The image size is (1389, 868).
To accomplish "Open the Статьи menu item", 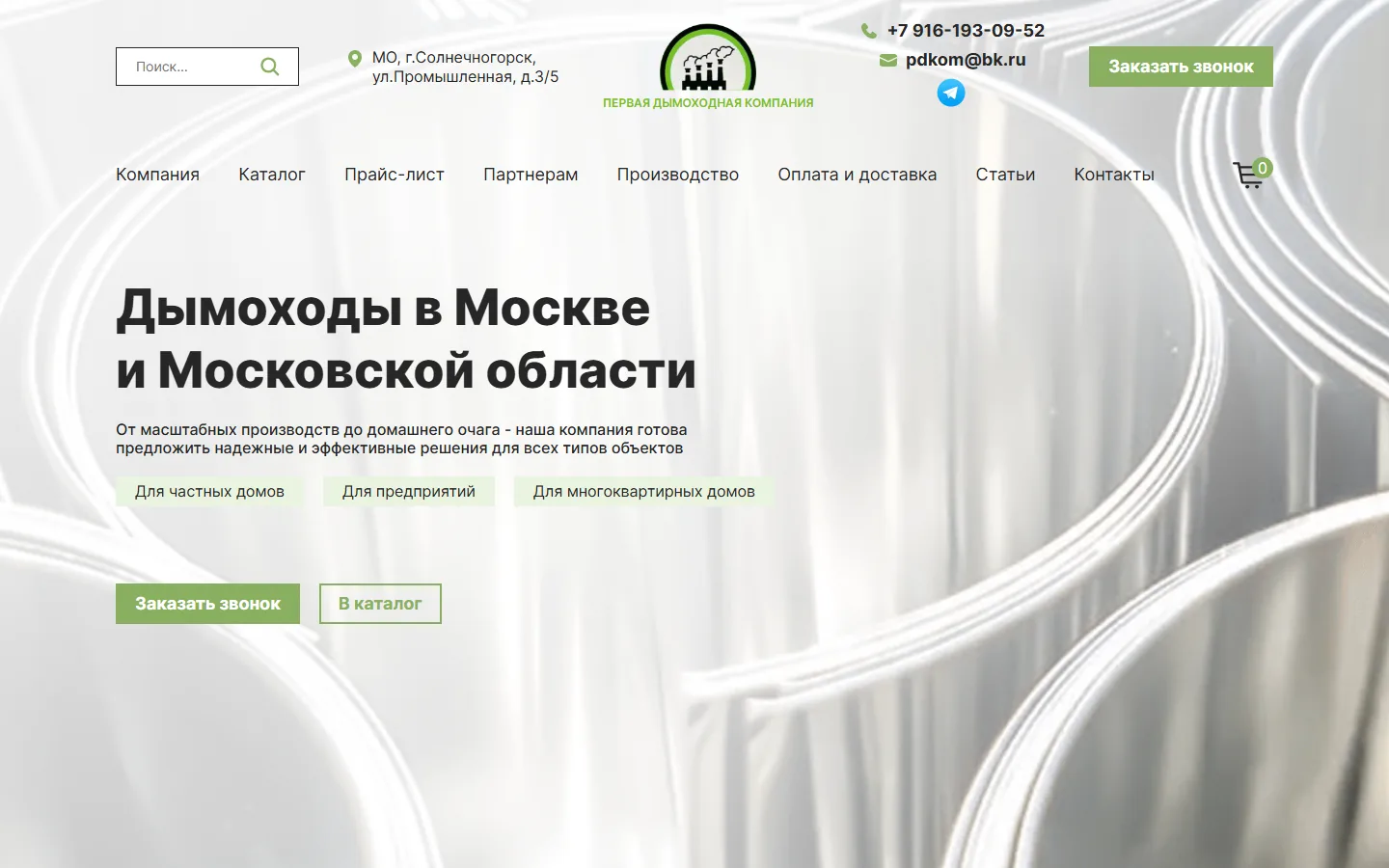I will click(x=1005, y=175).
